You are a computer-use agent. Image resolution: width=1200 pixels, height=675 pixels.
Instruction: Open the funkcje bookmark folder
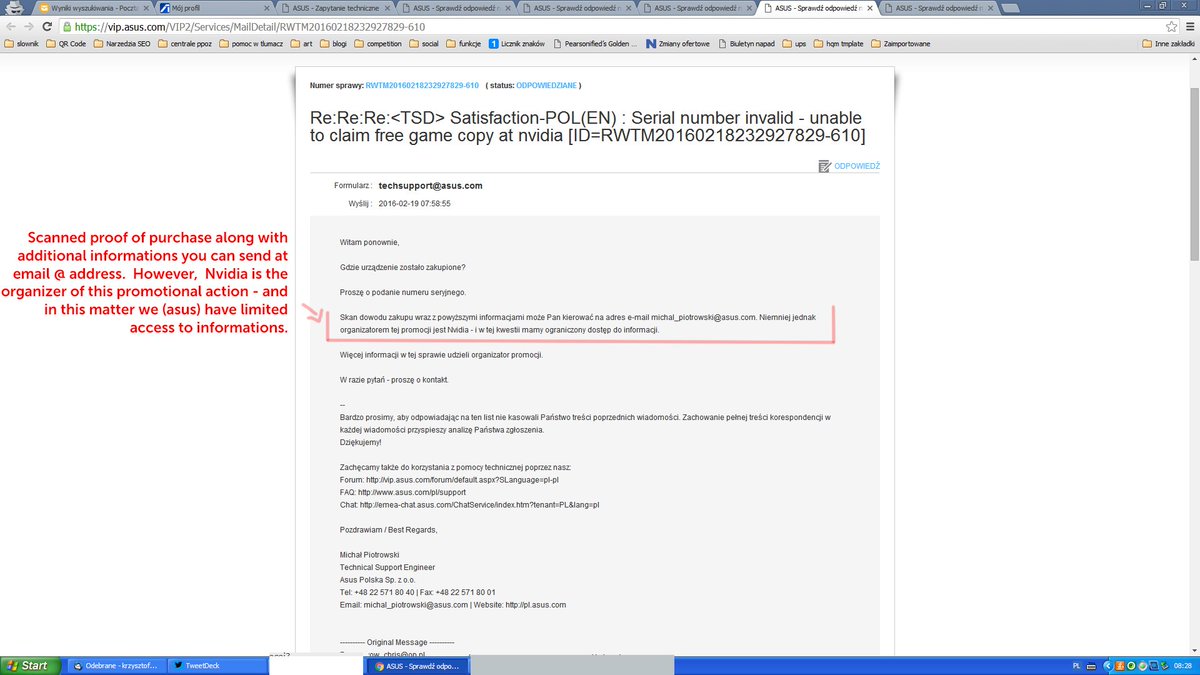(x=464, y=44)
